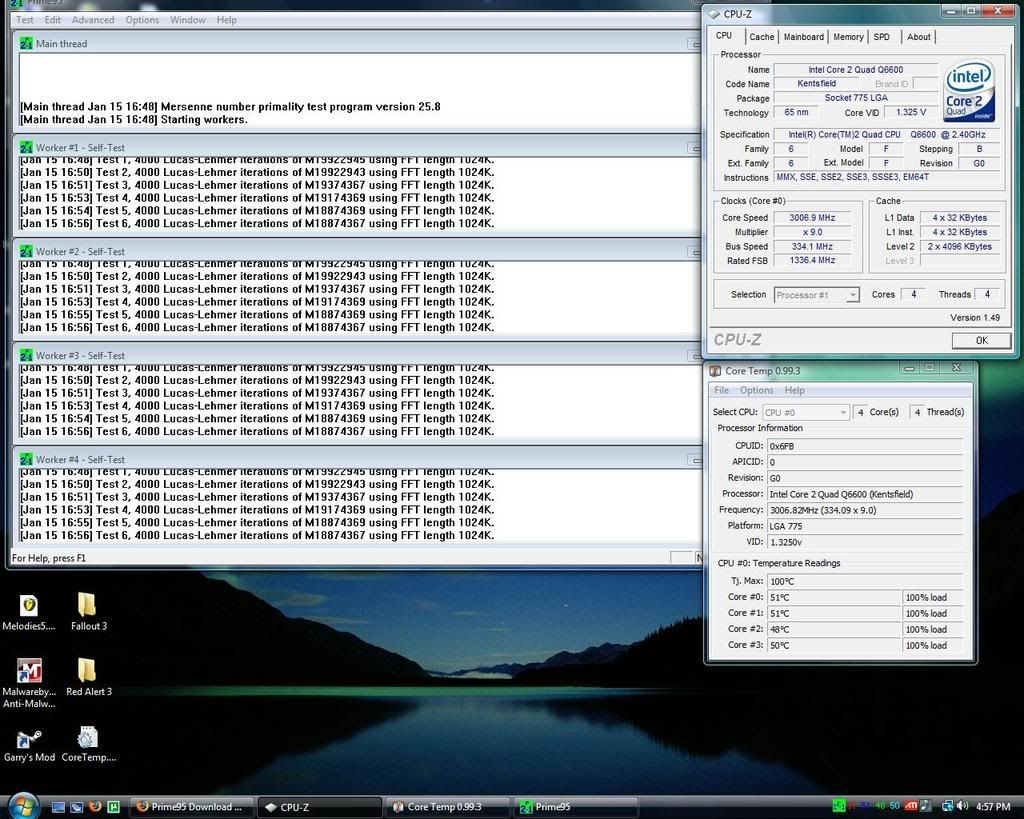Click Intel Core 2 Quad logo in CPU-Z
The image size is (1024, 819).
click(x=969, y=91)
